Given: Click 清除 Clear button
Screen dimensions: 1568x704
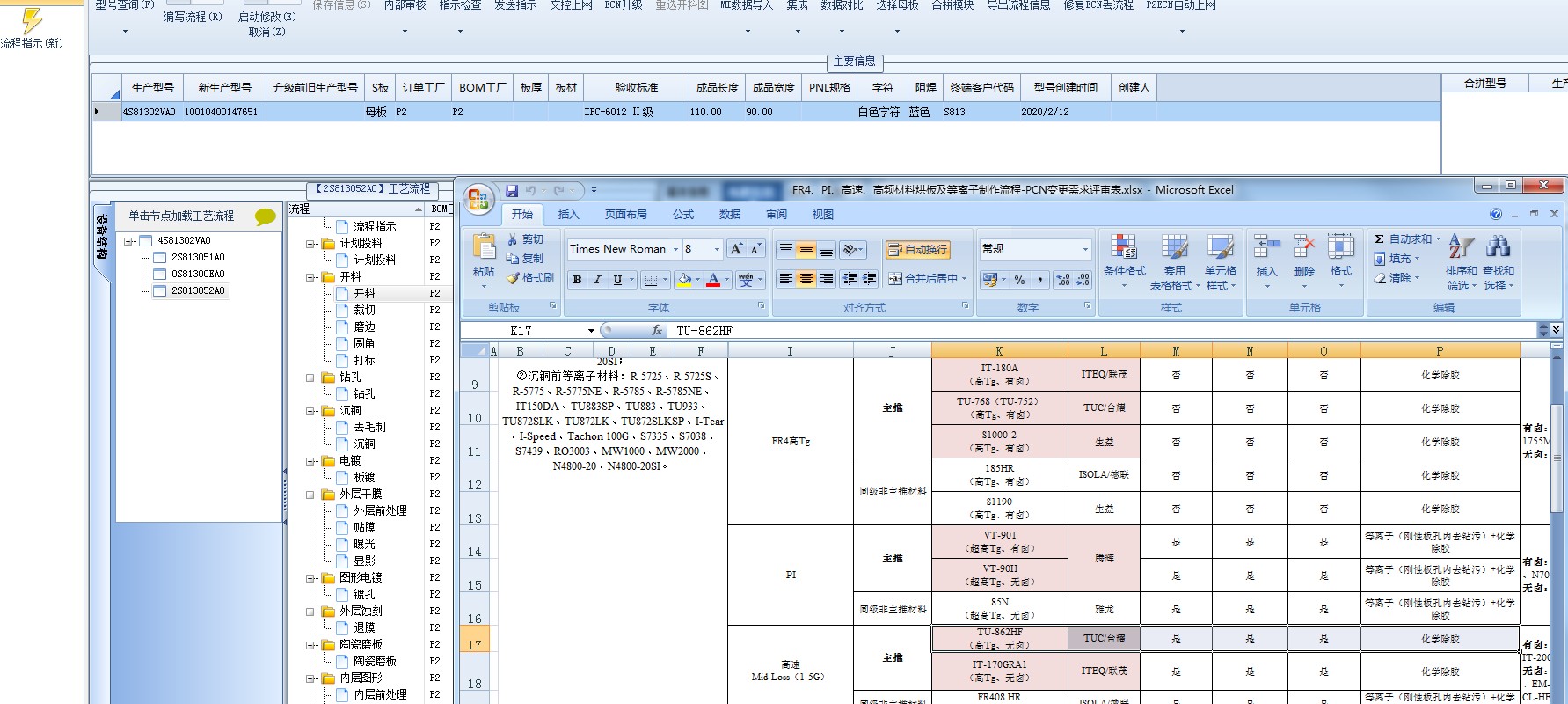Looking at the screenshot, I should coord(1397,278).
